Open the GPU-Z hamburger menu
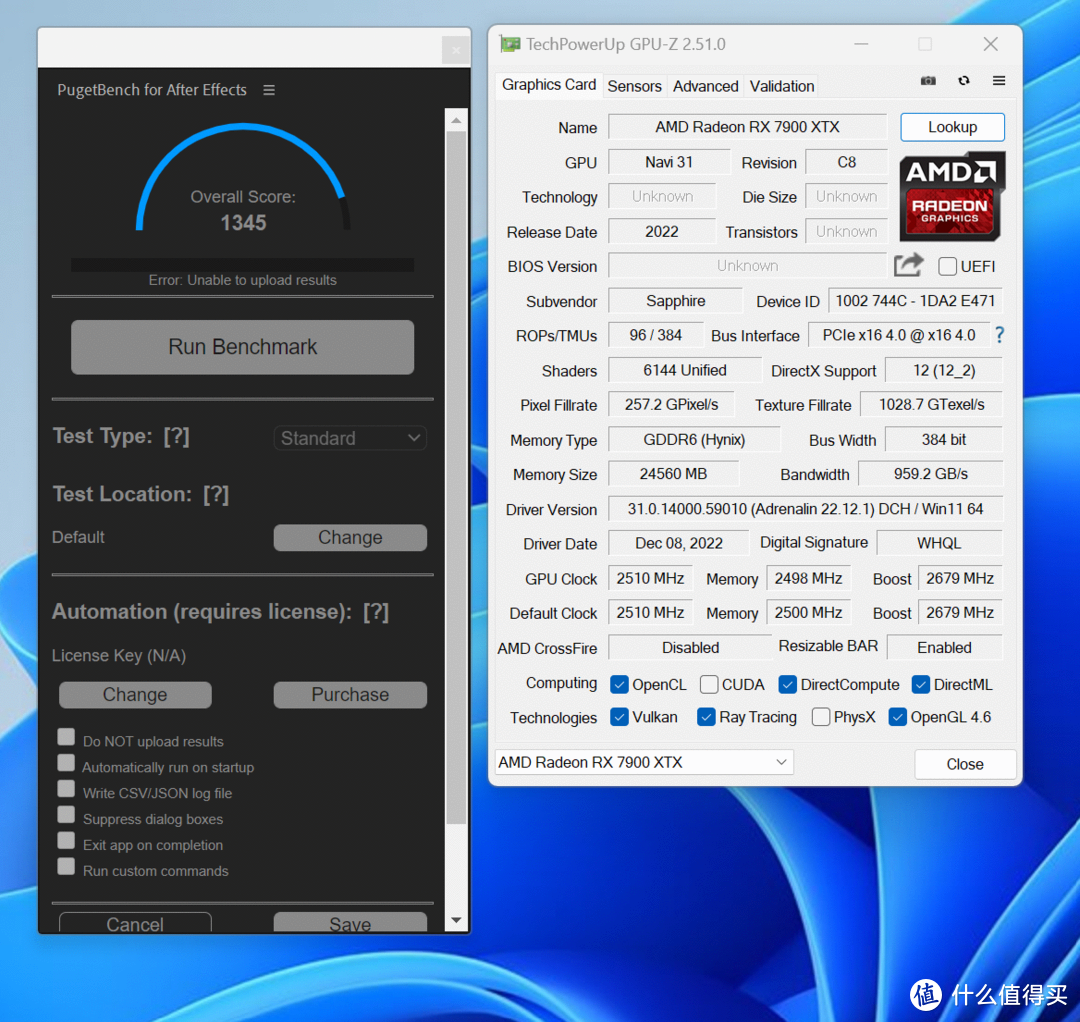 pos(999,81)
